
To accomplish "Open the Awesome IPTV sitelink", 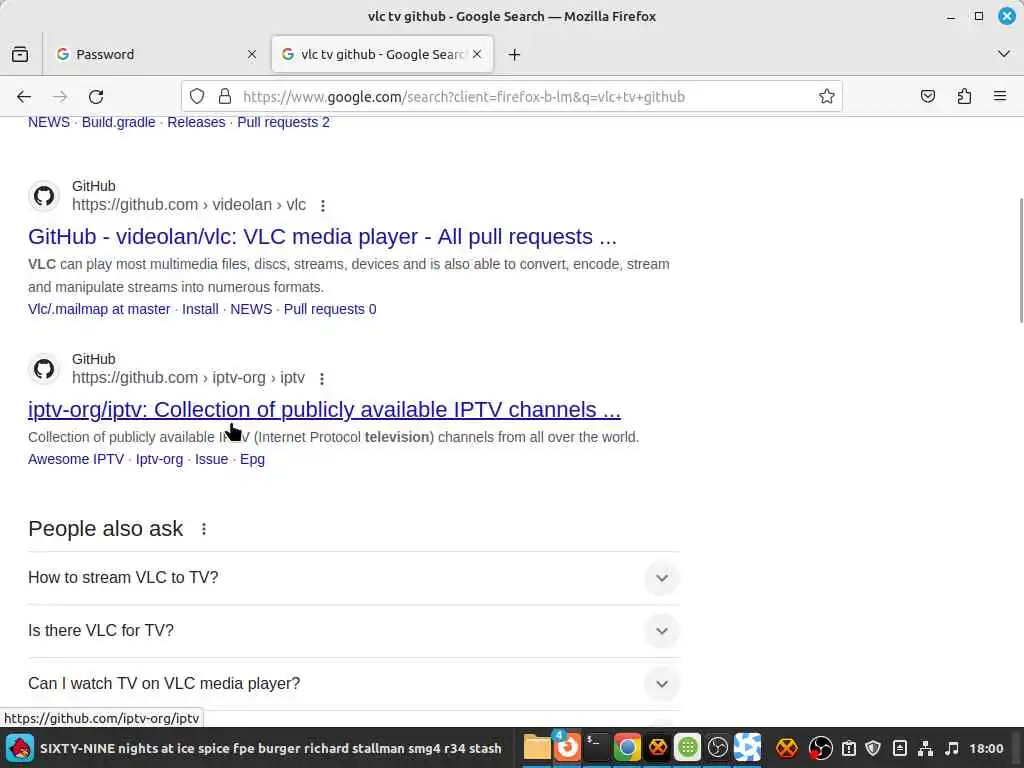I will point(76,459).
